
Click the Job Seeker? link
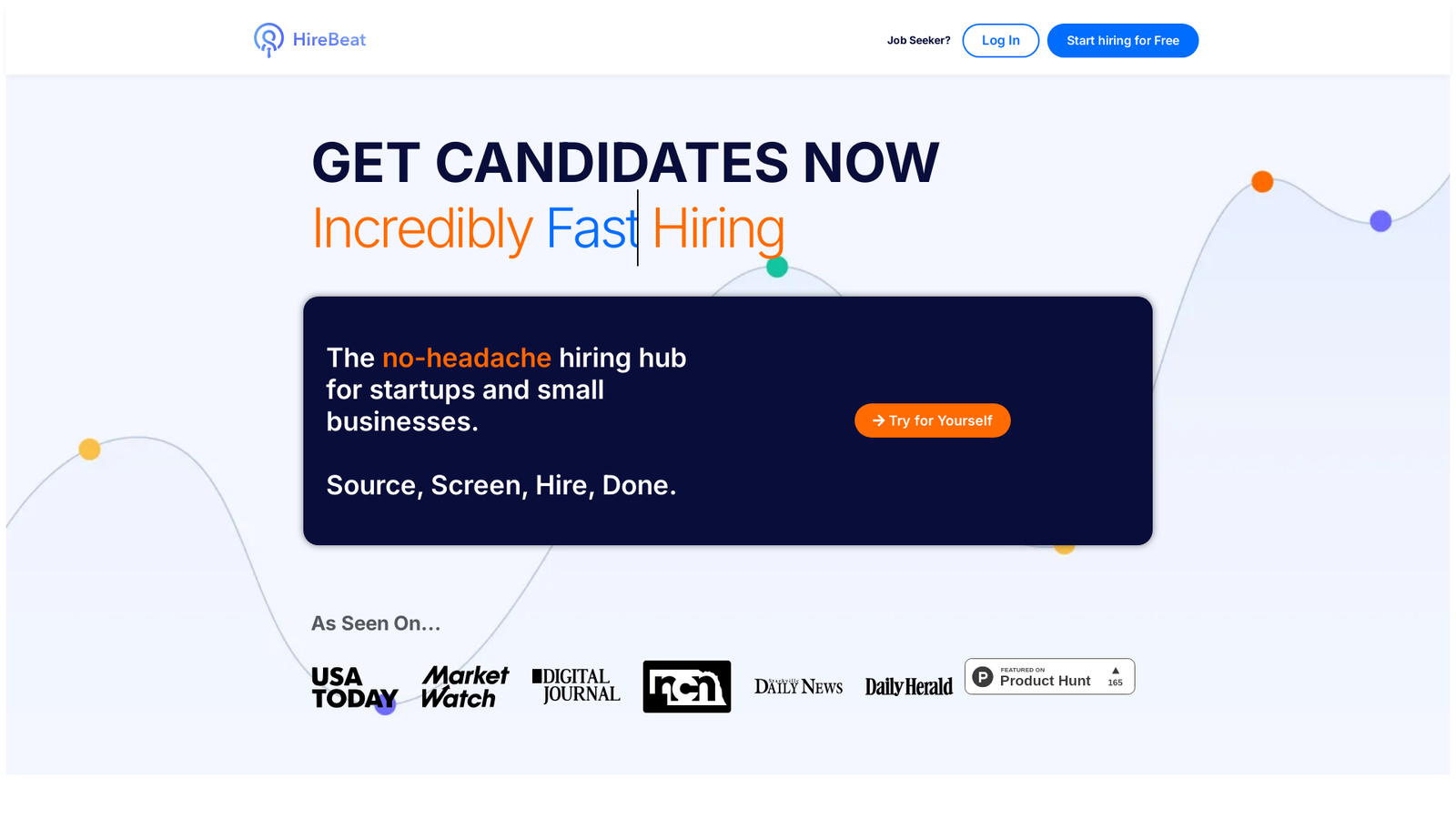919,40
